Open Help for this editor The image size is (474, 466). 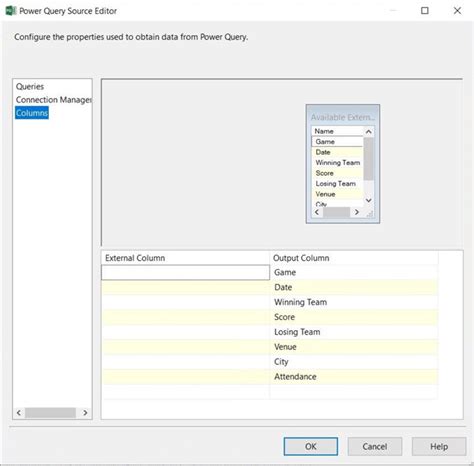(x=439, y=446)
